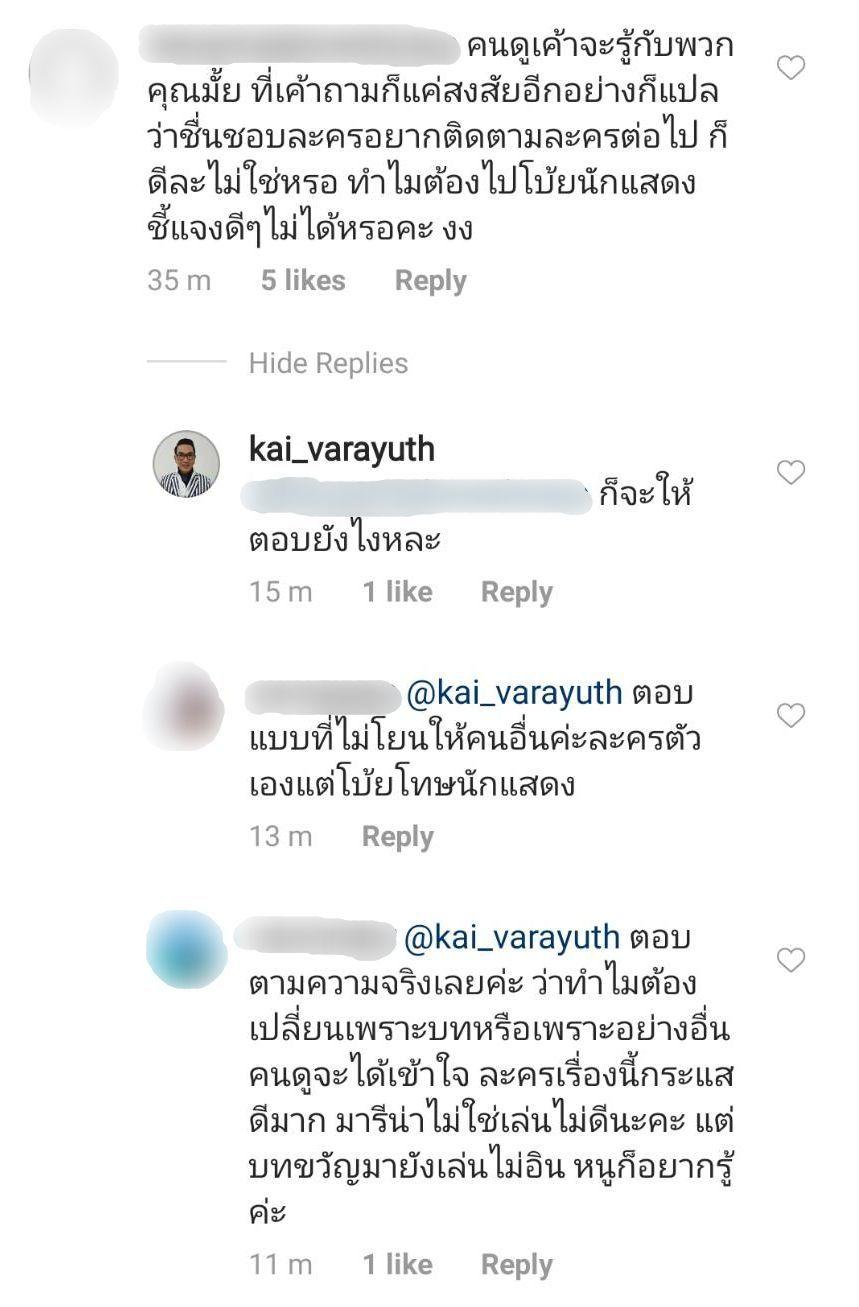The image size is (859, 1307).
Task: Reply to the 35 m comment
Action: click(430, 281)
